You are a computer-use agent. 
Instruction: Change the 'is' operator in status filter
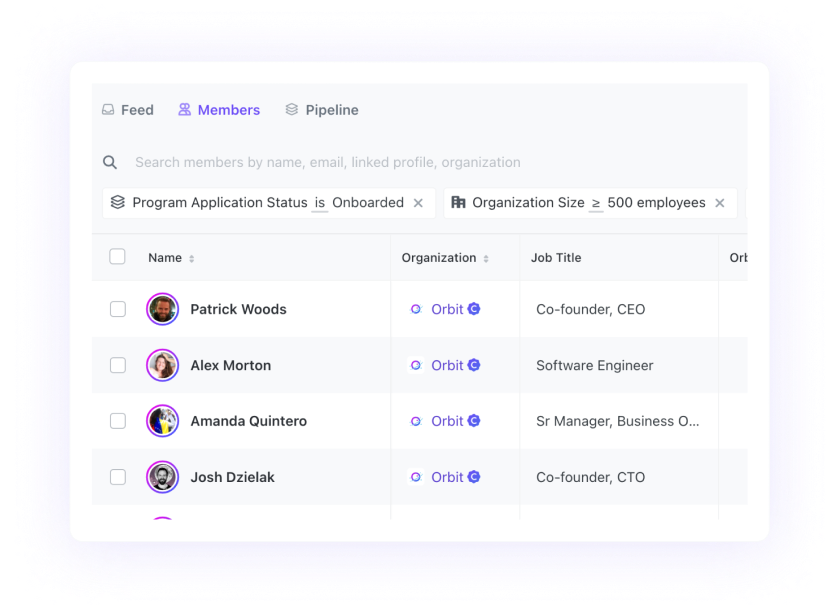click(320, 203)
